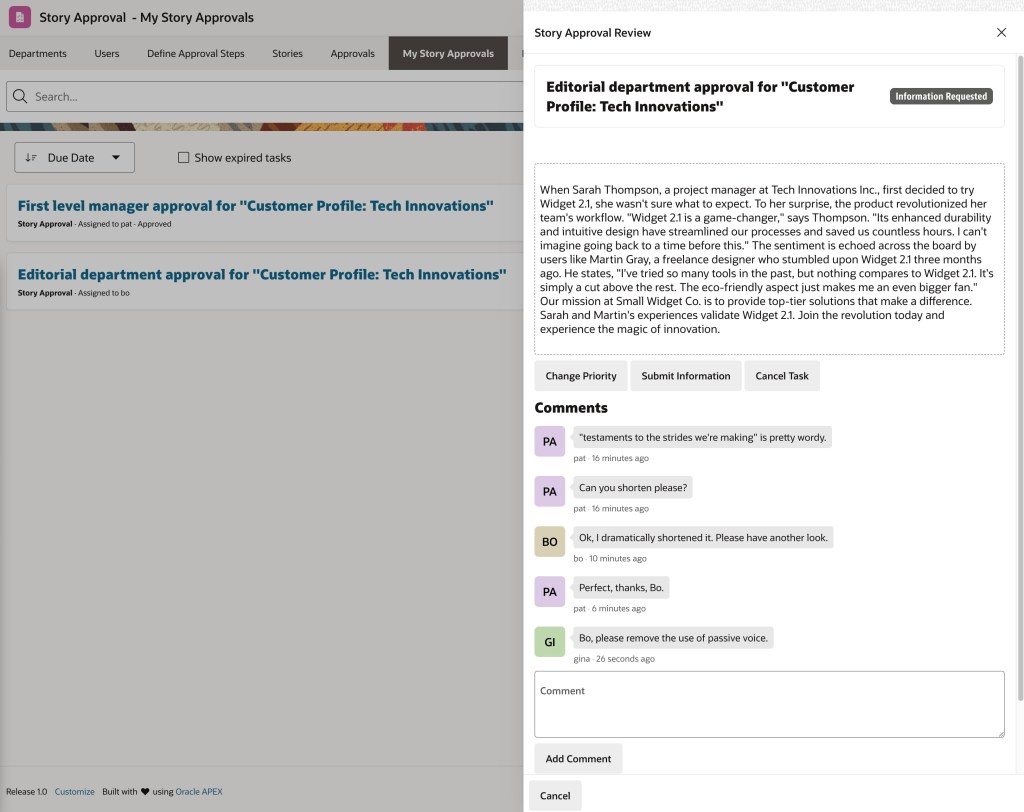The height and width of the screenshot is (812, 1024).
Task: Click pat's PA avatar on first comment
Action: [x=550, y=442]
